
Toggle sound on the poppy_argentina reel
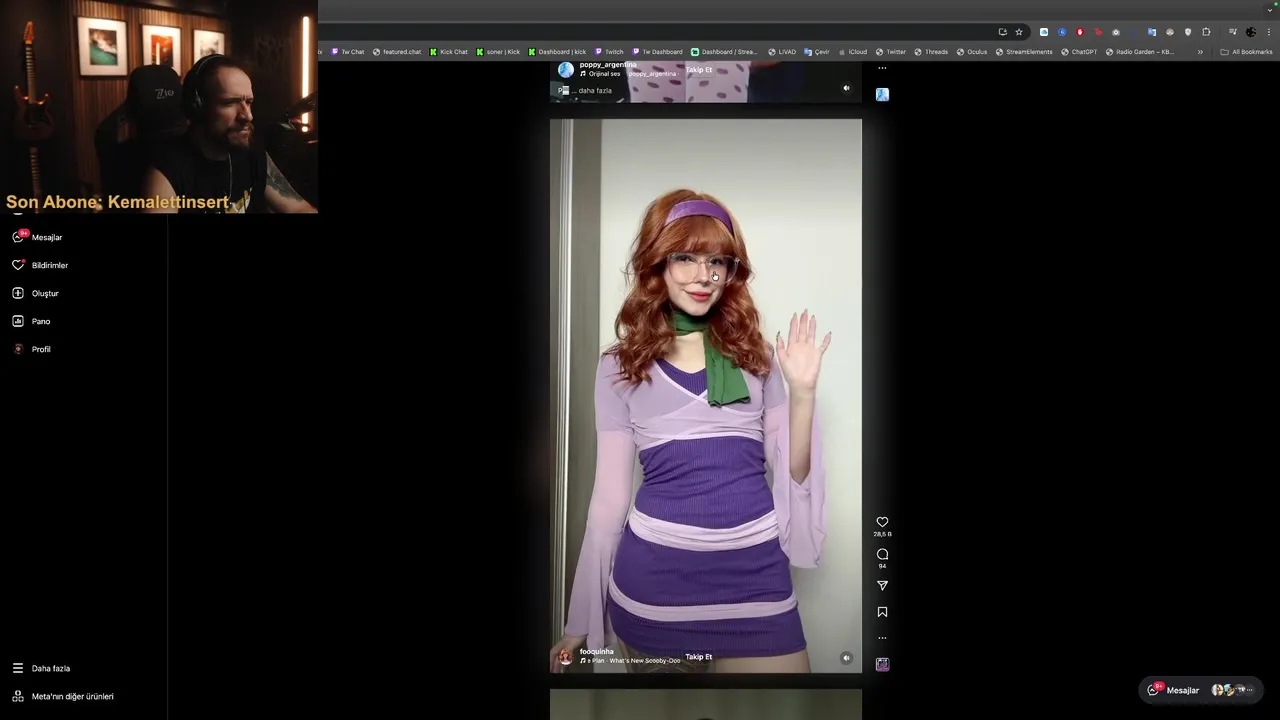click(846, 88)
